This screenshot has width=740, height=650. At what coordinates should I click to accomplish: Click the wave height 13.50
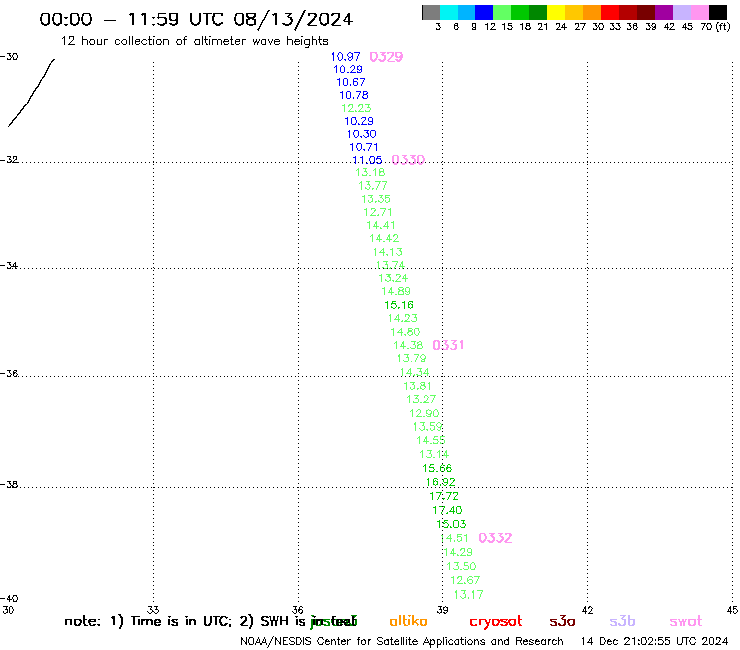[x=462, y=566]
